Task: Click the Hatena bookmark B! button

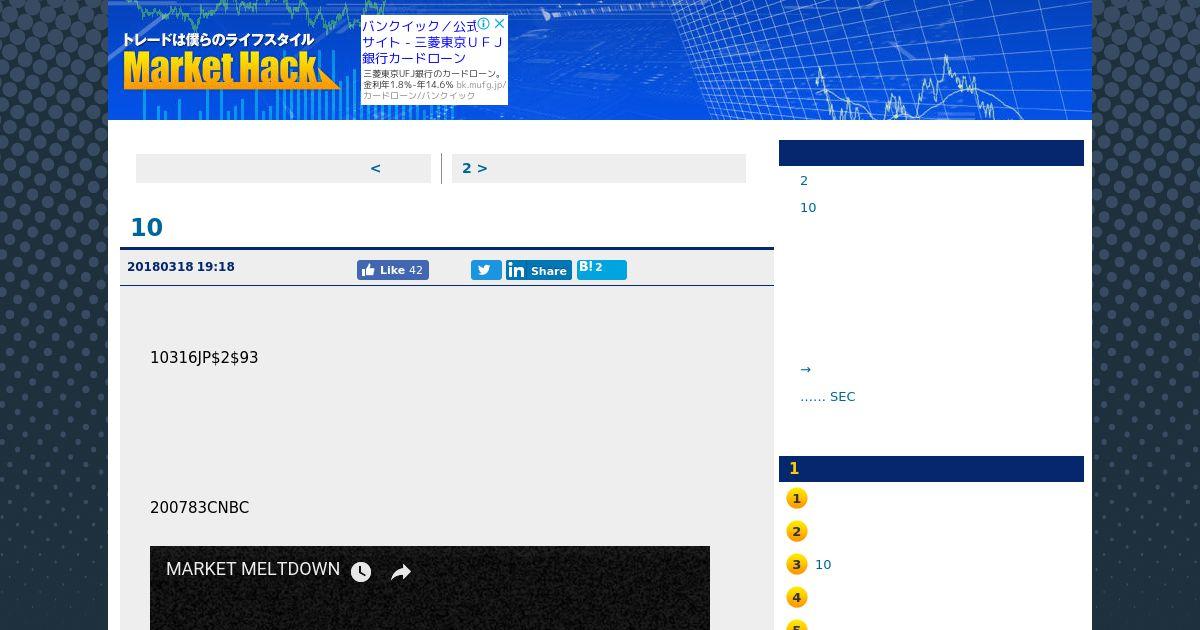Action: pyautogui.click(x=602, y=269)
